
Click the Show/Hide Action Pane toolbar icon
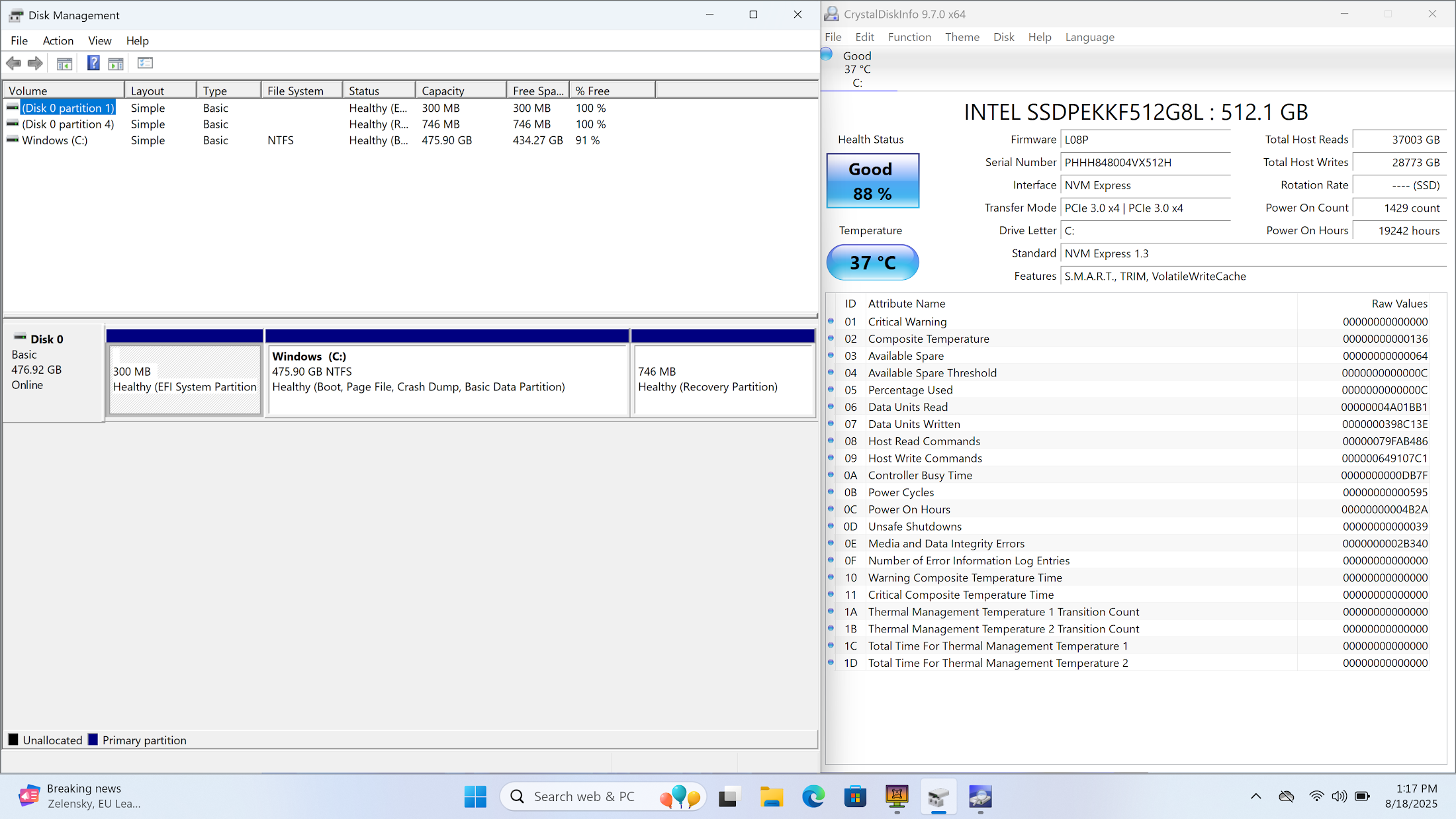(x=116, y=64)
